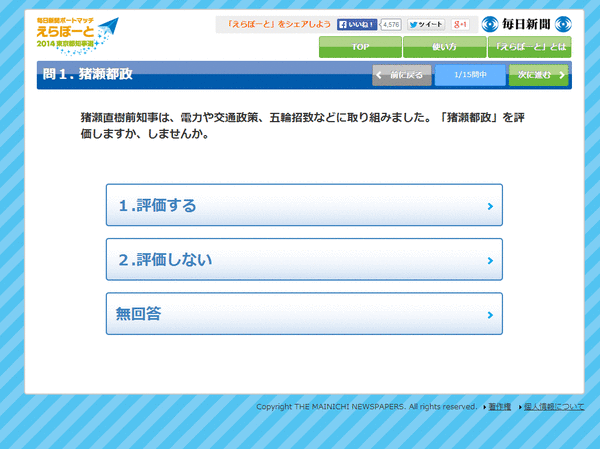Image resolution: width=600 pixels, height=449 pixels.
Task: Click the 4,576 like count bubble
Action: coord(390,24)
